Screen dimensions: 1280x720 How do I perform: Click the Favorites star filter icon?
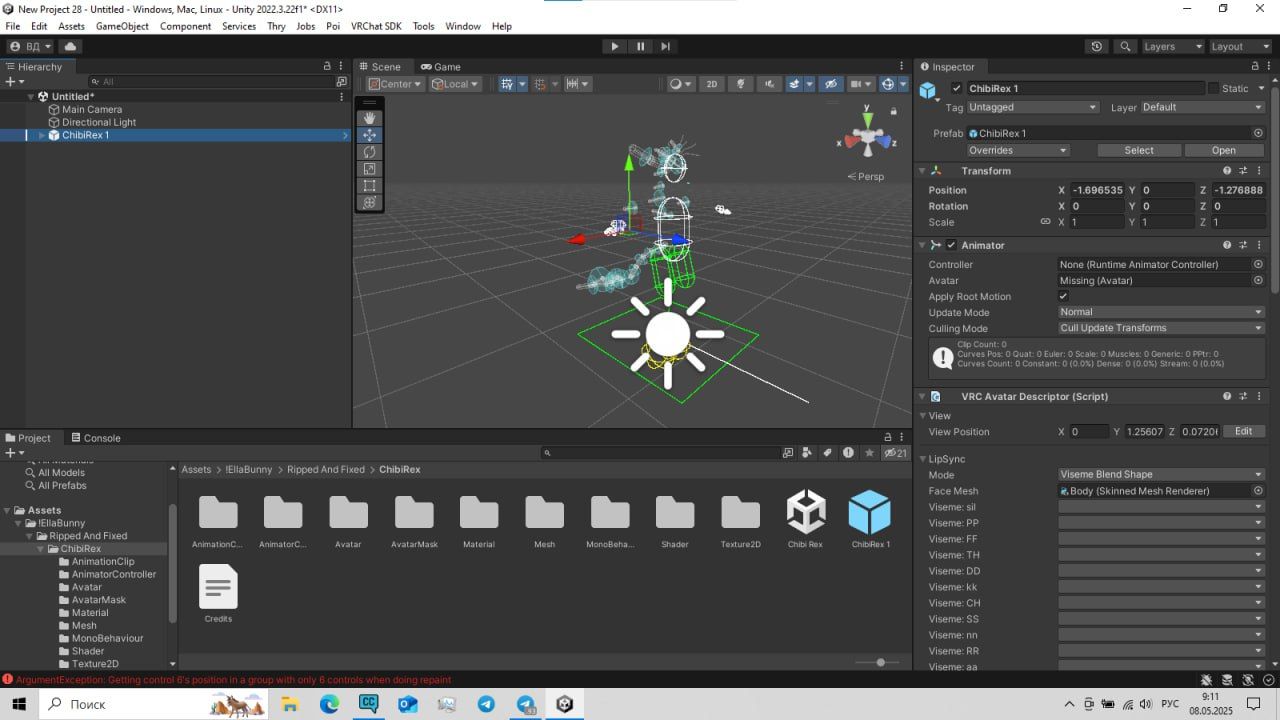(x=869, y=453)
